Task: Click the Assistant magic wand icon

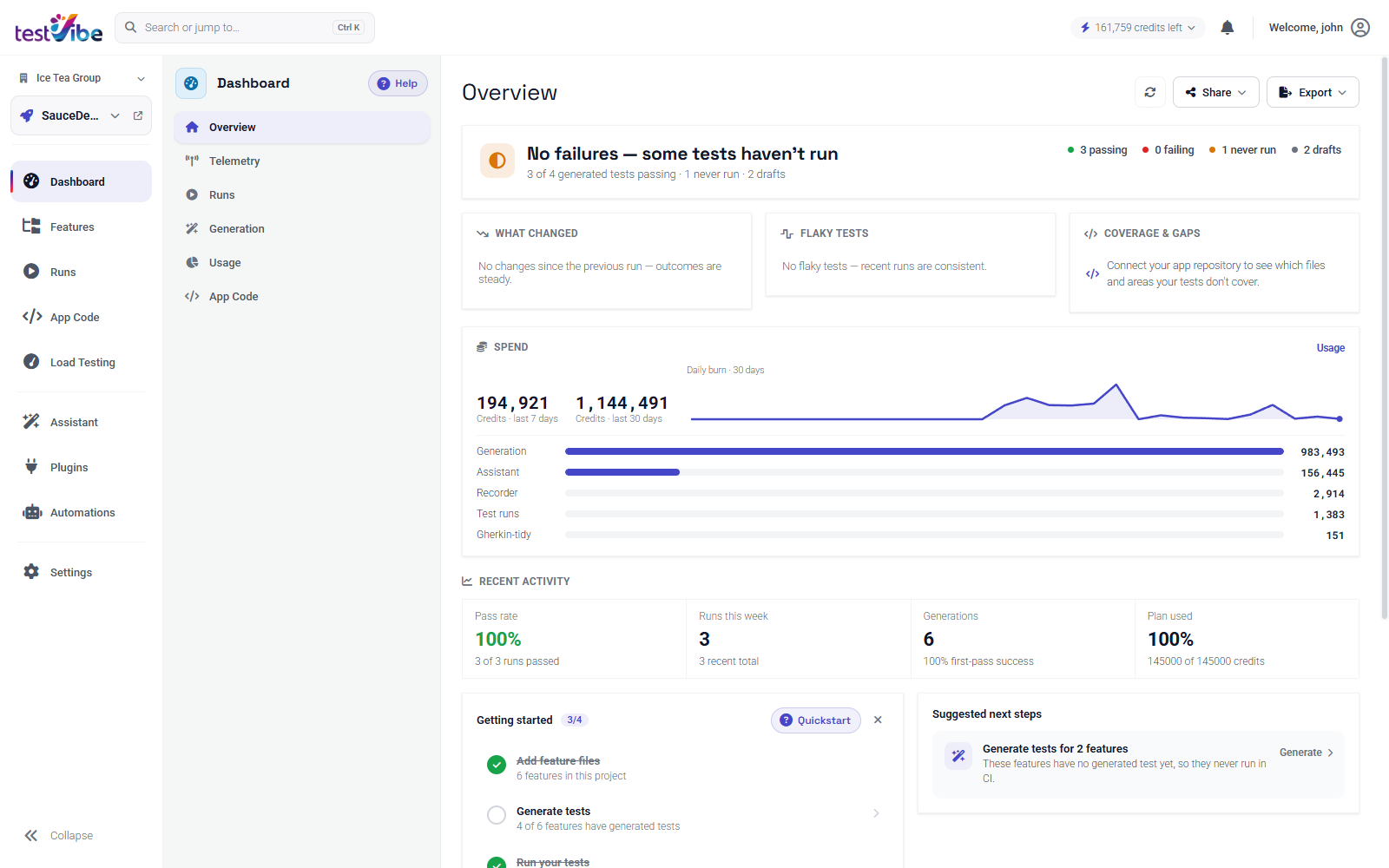Action: 31,422
